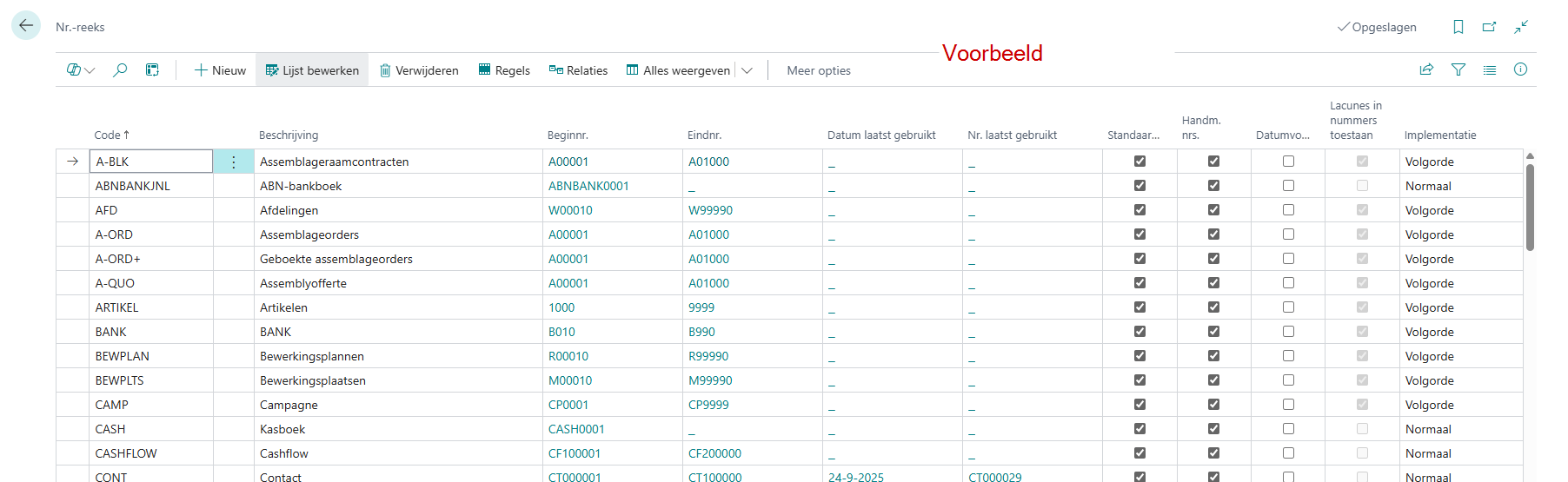Click the vertical scrollbar thumb

1530,207
